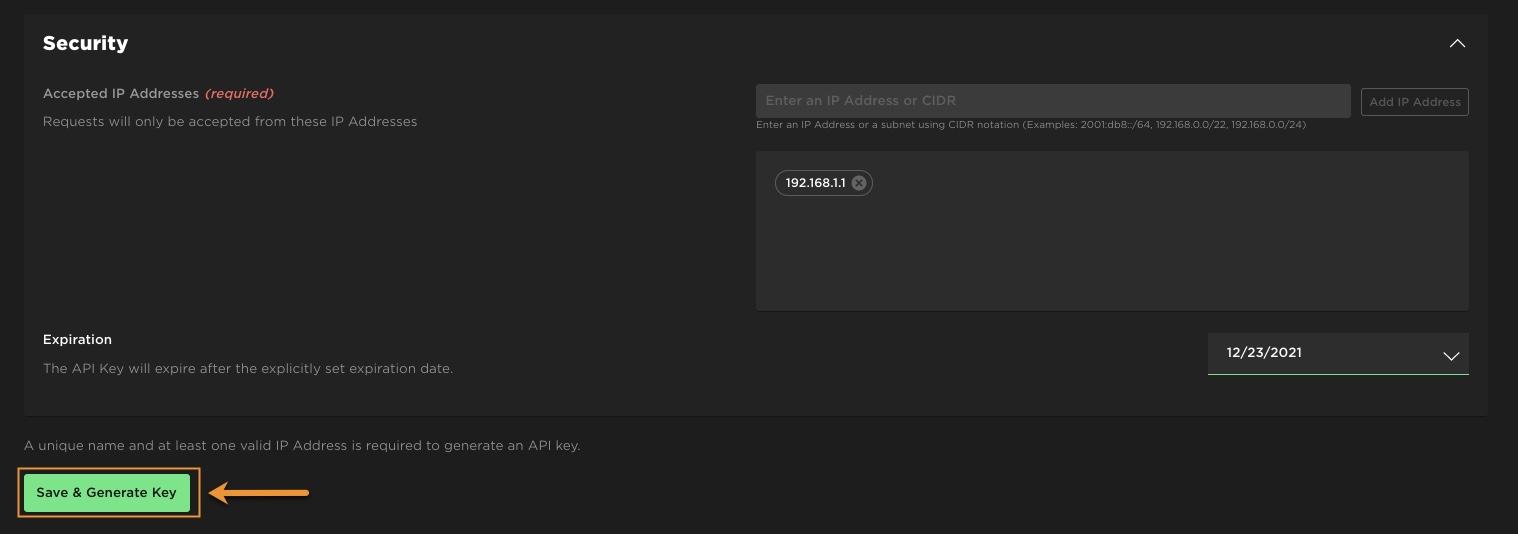1518x534 pixels.
Task: Click the orange arrow pointing to Save
Action: tap(260, 492)
